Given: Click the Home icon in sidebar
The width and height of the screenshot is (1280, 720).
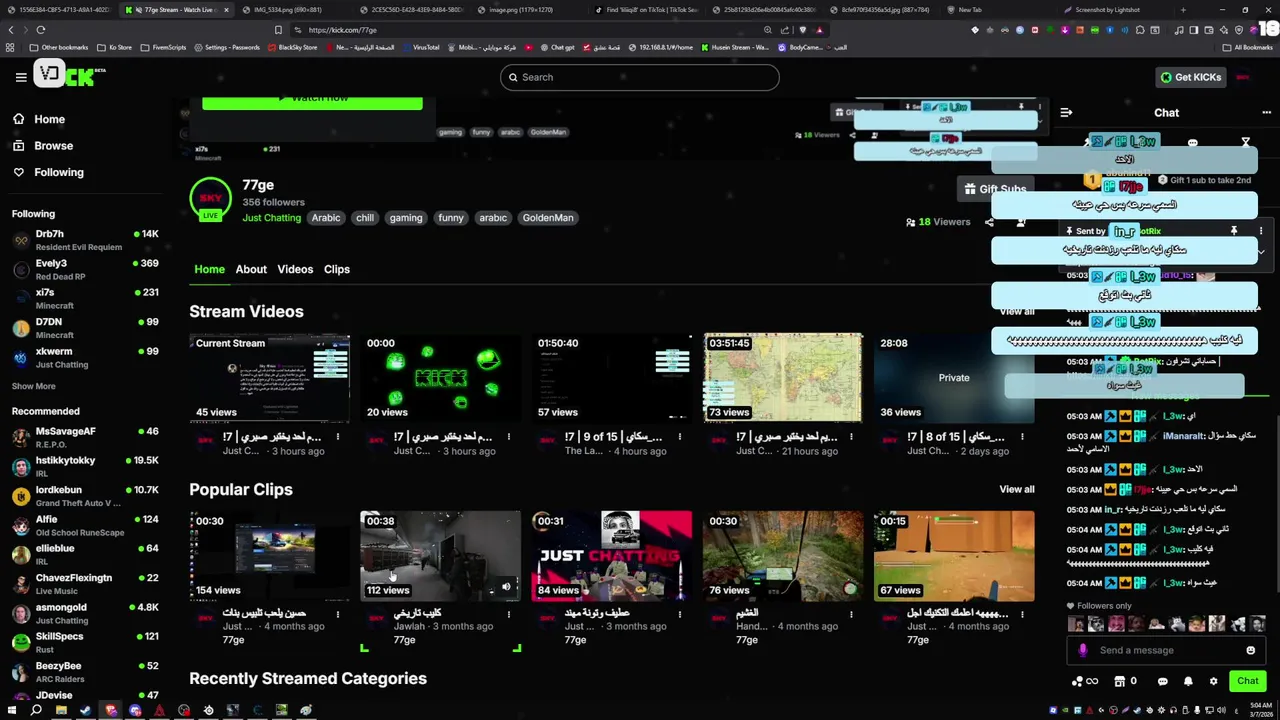Looking at the screenshot, I should pos(19,119).
